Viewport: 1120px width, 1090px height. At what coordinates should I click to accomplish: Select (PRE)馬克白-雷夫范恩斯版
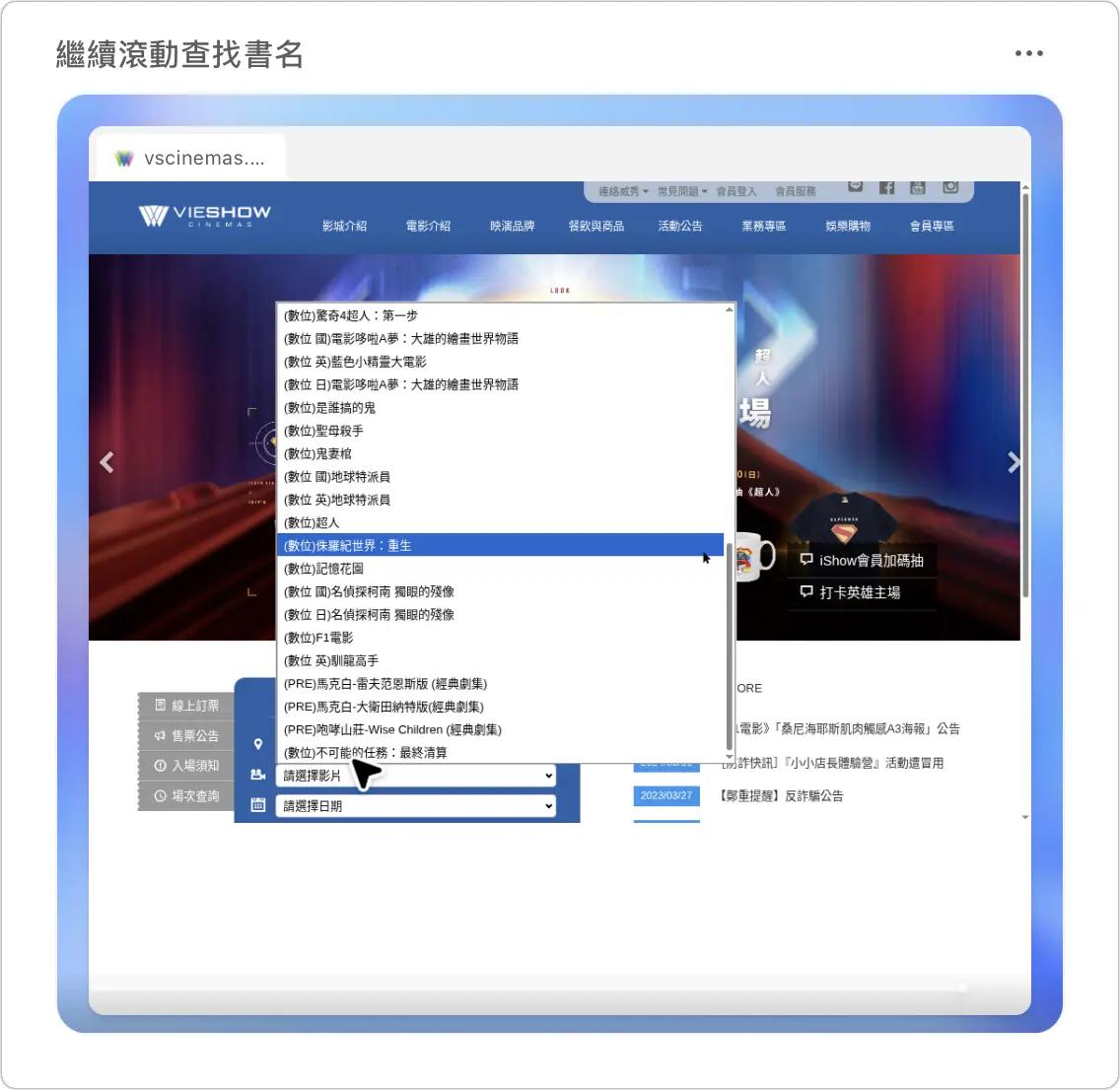click(x=500, y=684)
